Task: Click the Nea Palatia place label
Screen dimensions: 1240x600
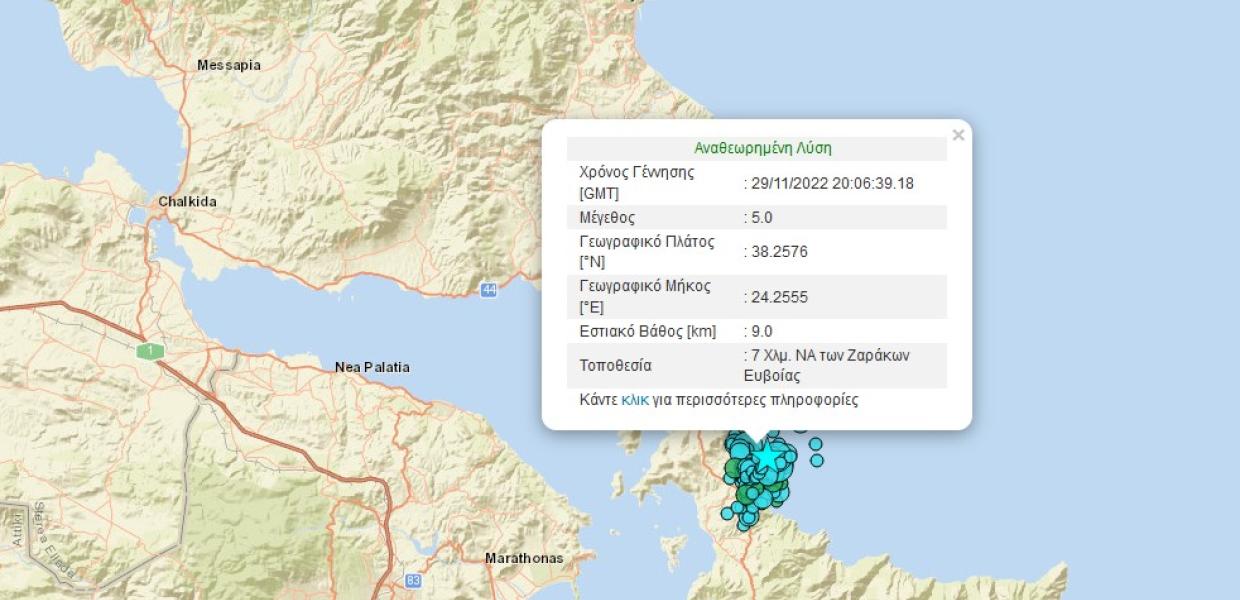Action: tap(372, 368)
